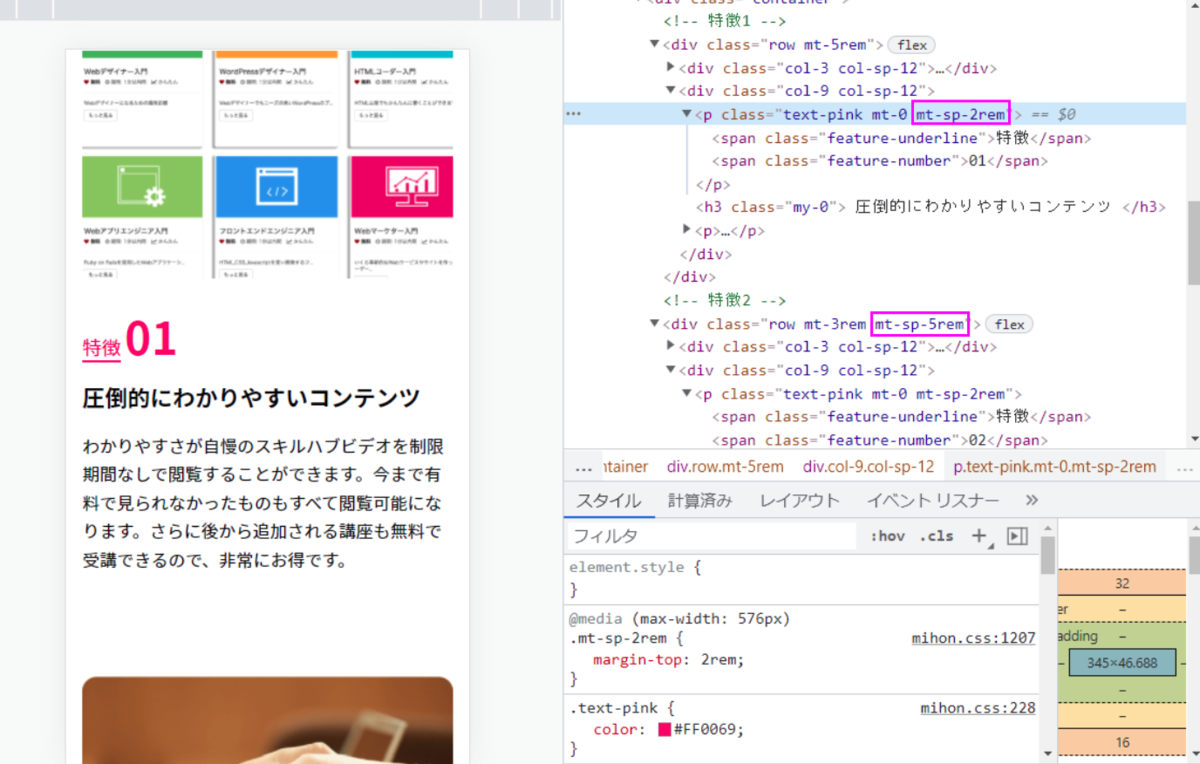
Task: Toggle the :hov element state button
Action: point(887,536)
